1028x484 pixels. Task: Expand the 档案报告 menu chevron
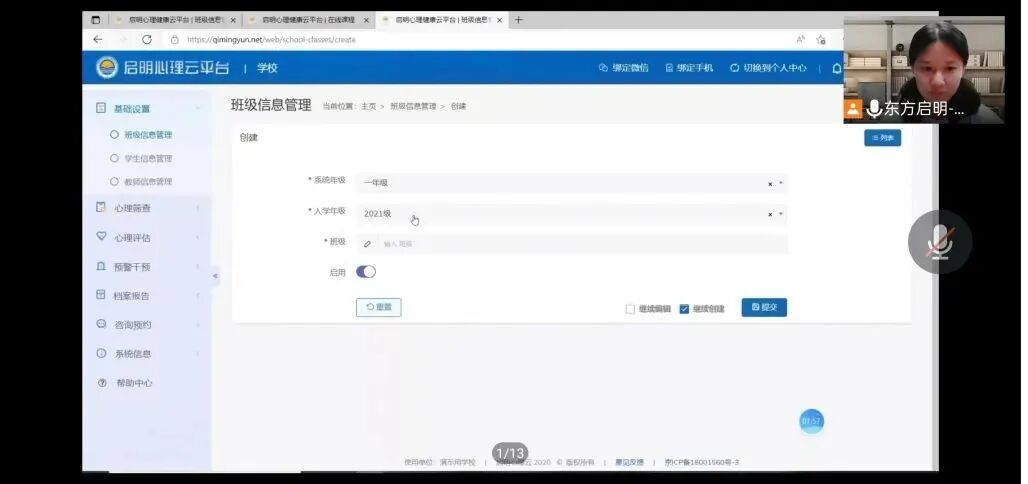point(197,296)
